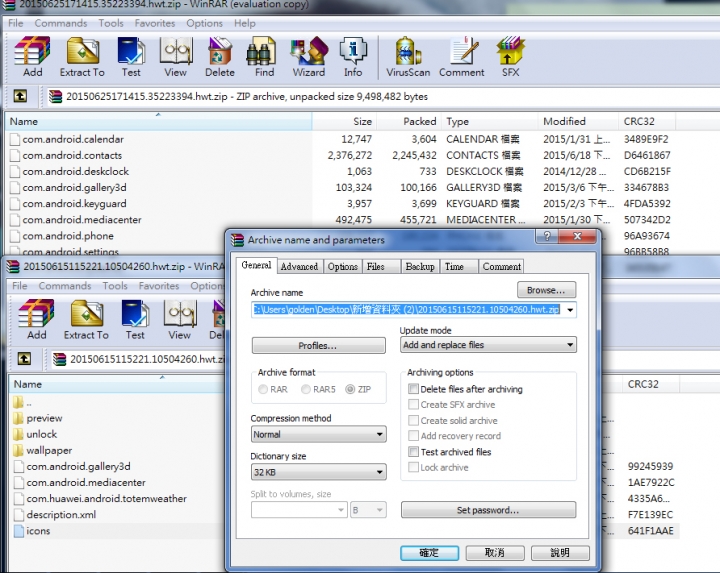Sort by Name column in top window
The width and height of the screenshot is (720, 573).
(x=159, y=122)
